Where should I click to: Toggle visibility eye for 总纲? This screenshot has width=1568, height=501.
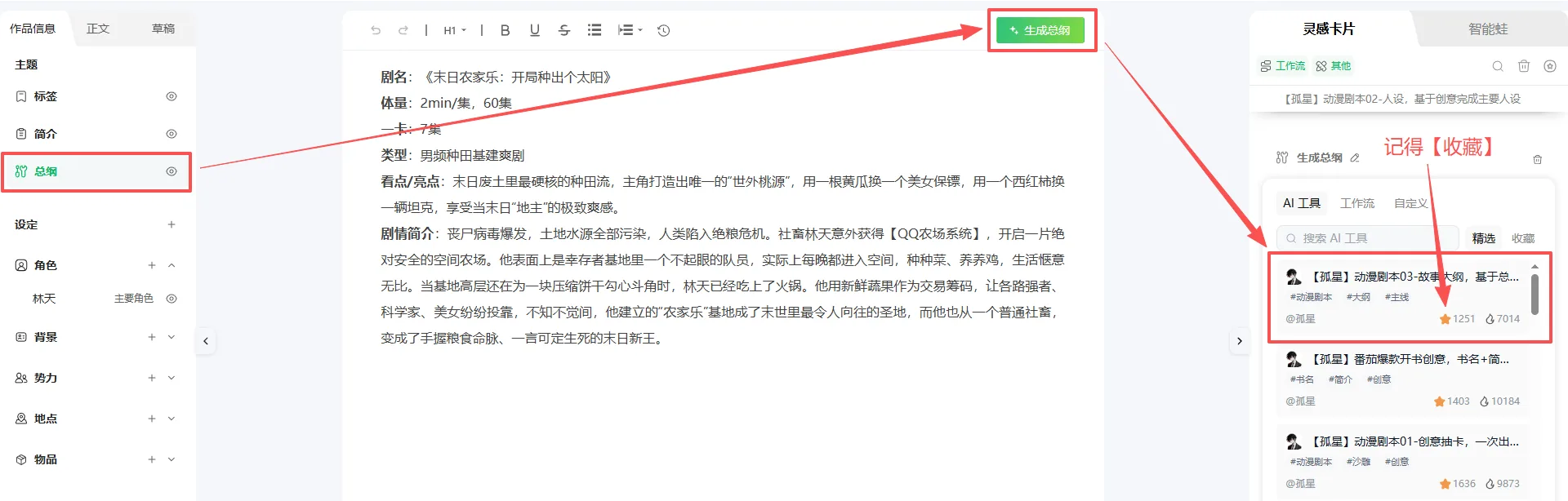[171, 171]
